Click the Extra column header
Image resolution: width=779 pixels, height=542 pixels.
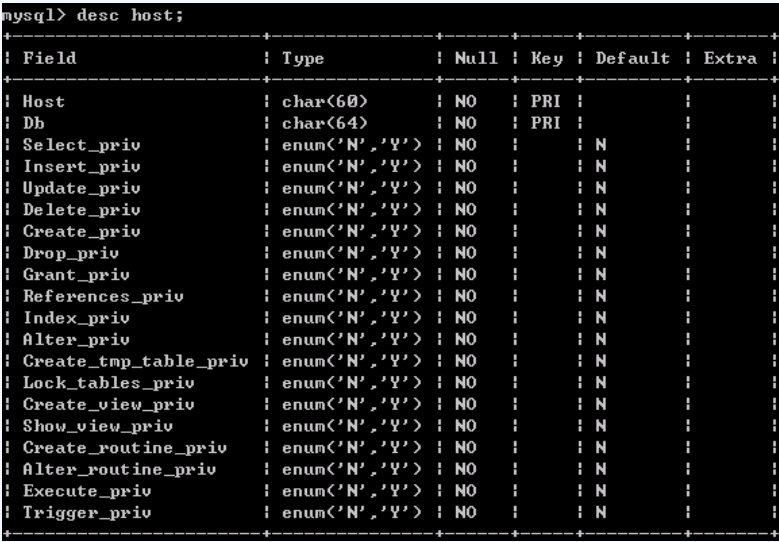730,58
